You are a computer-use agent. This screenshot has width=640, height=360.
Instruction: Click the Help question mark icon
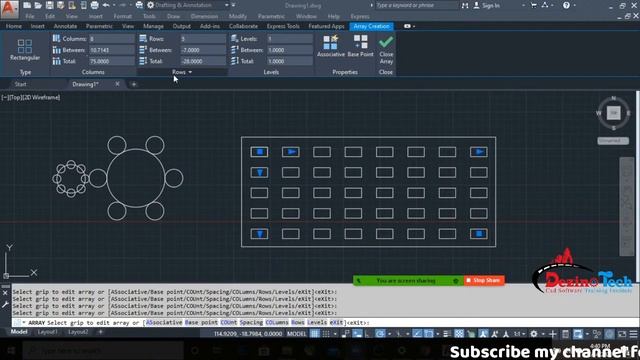pyautogui.click(x=566, y=5)
